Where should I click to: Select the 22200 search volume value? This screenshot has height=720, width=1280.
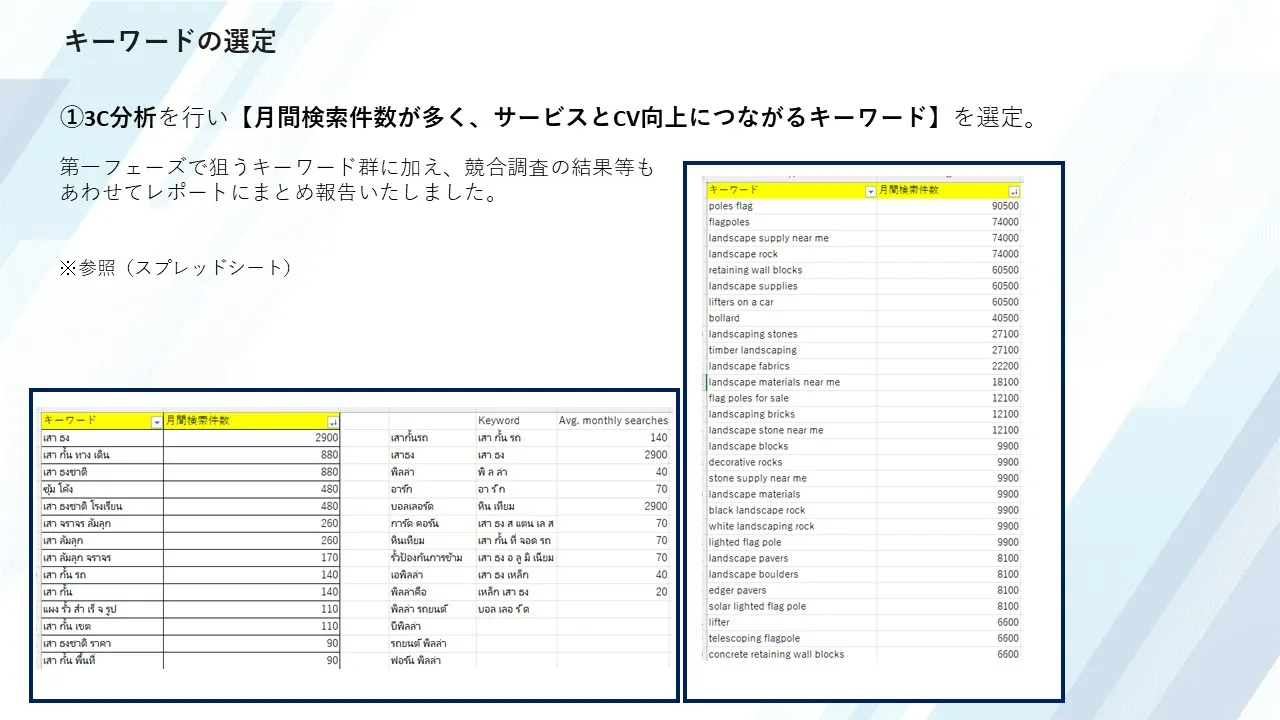[1005, 366]
